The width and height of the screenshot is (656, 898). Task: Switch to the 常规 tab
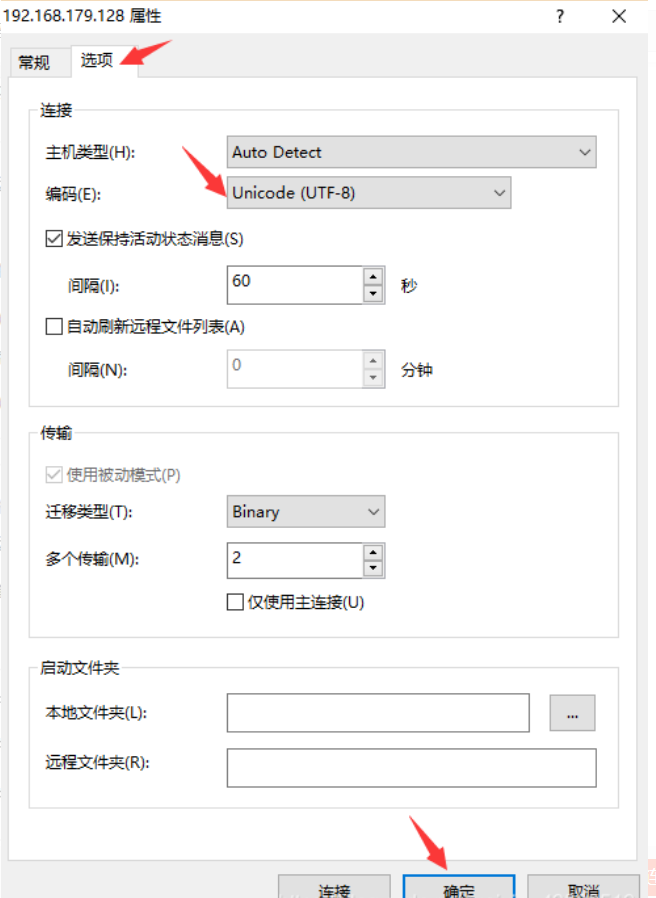[x=34, y=61]
